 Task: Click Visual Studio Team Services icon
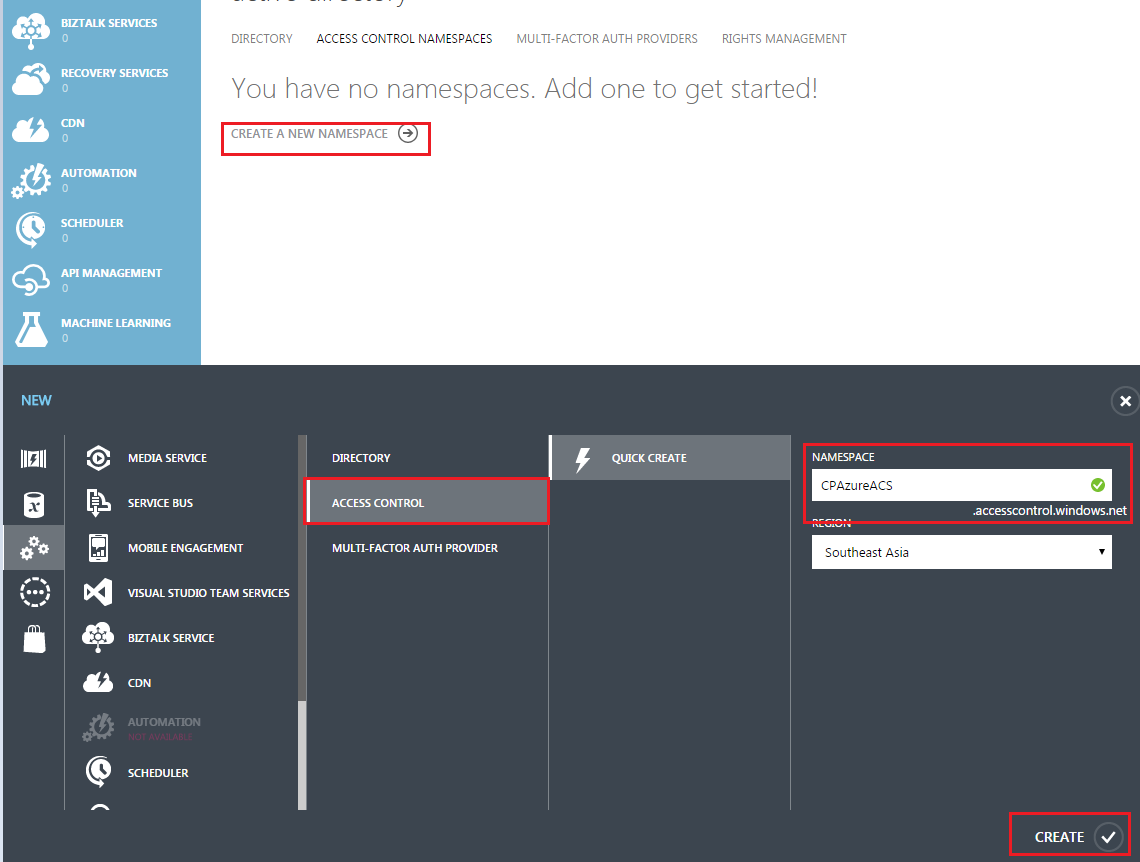click(x=98, y=593)
